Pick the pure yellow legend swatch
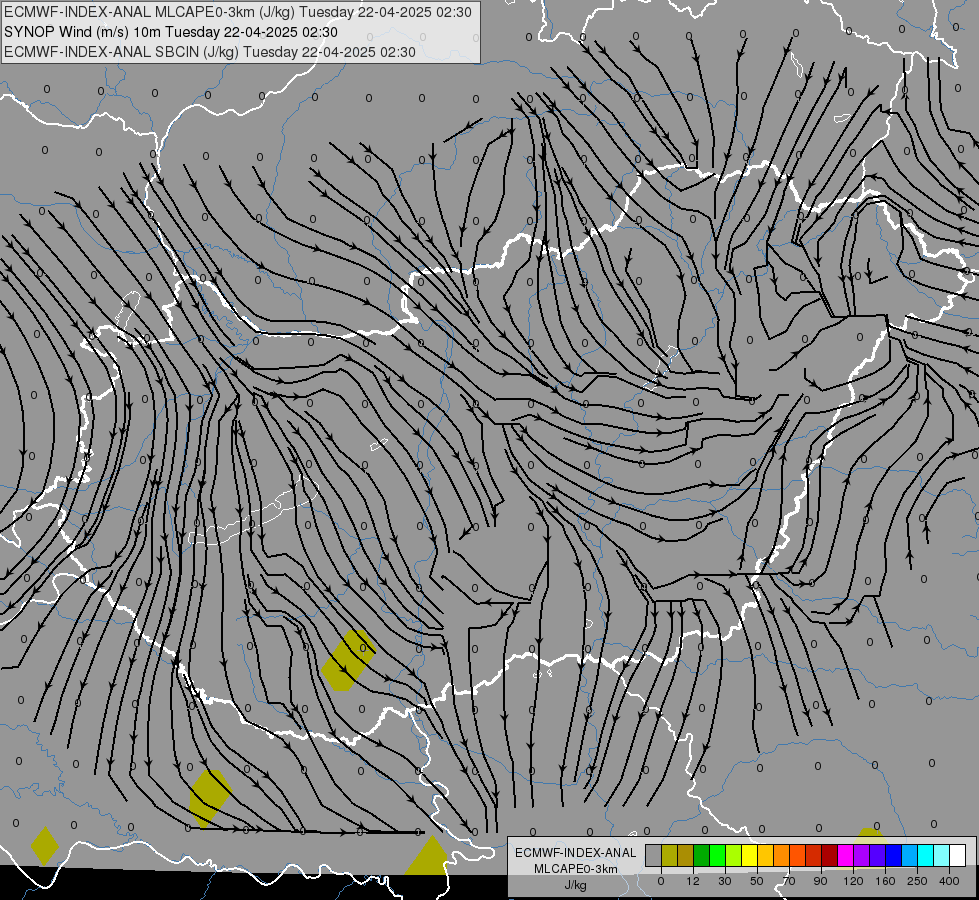 coord(750,855)
